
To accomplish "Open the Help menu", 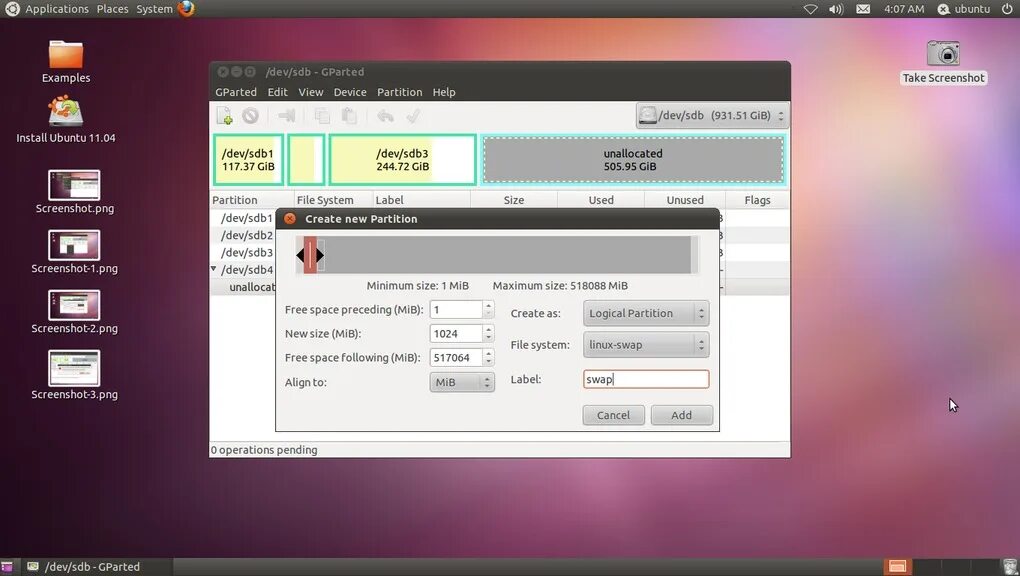I will [444, 92].
